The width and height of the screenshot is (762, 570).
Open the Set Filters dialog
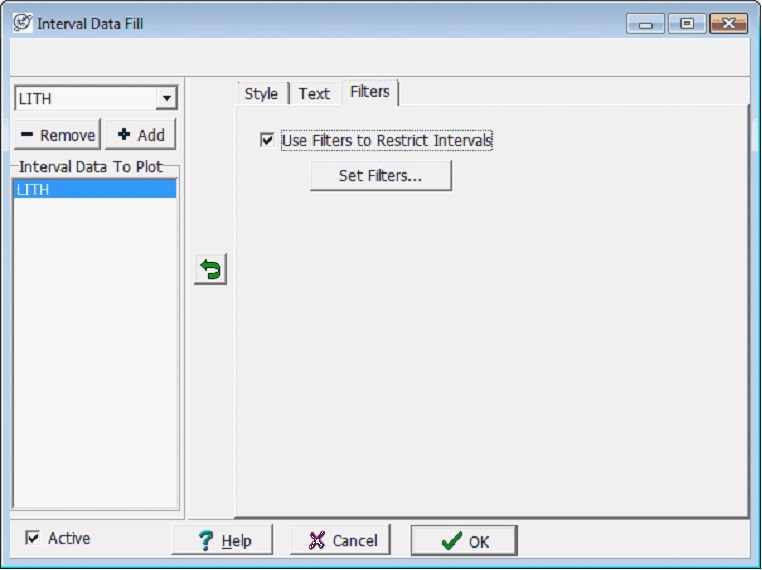coord(381,175)
